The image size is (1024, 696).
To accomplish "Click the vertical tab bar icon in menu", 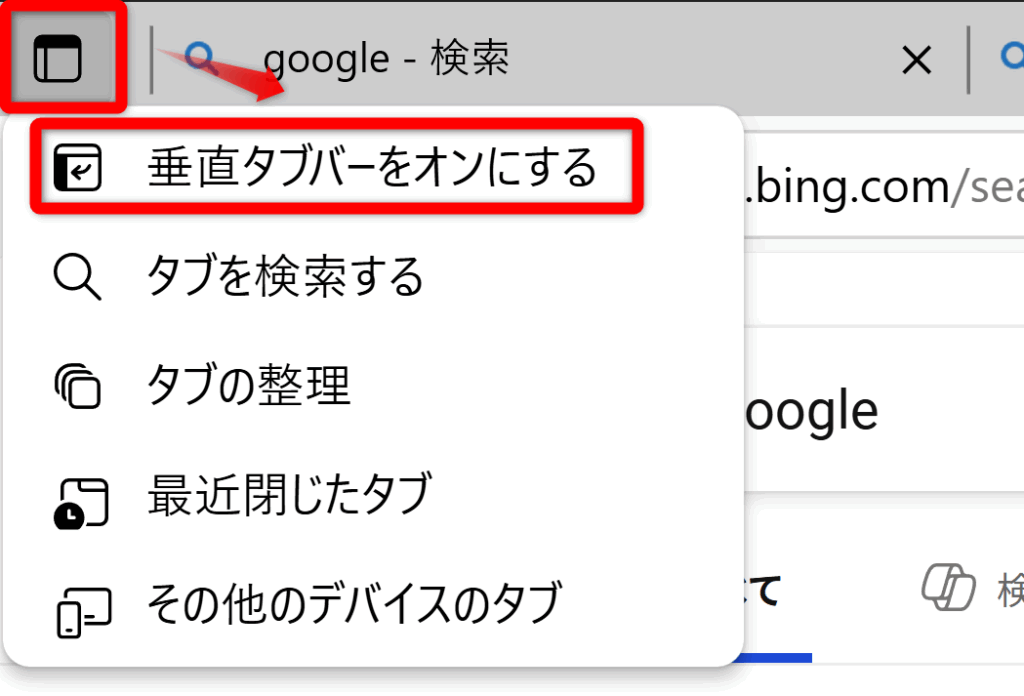I will coord(78,167).
